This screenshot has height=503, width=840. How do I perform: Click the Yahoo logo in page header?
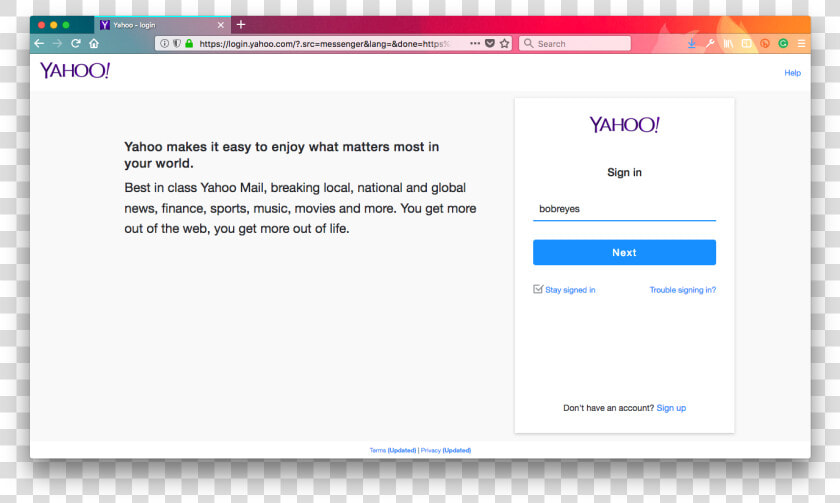coord(75,71)
